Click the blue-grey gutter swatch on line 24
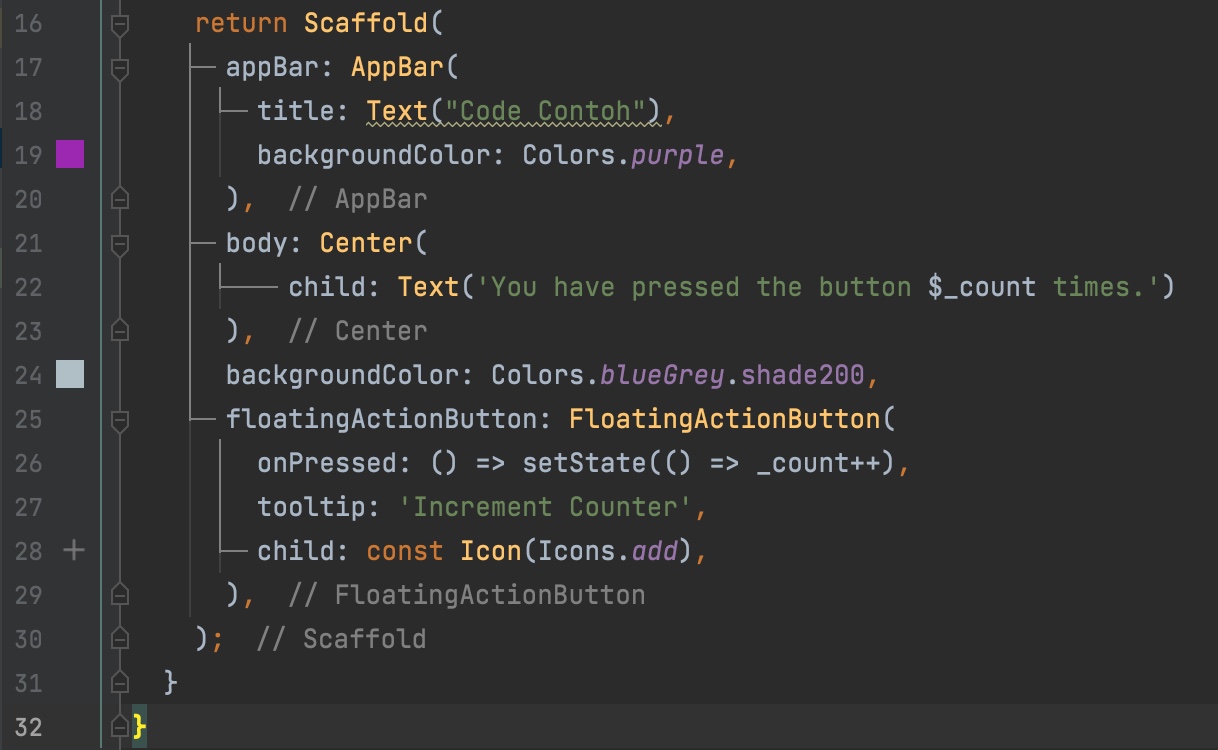 [70, 374]
